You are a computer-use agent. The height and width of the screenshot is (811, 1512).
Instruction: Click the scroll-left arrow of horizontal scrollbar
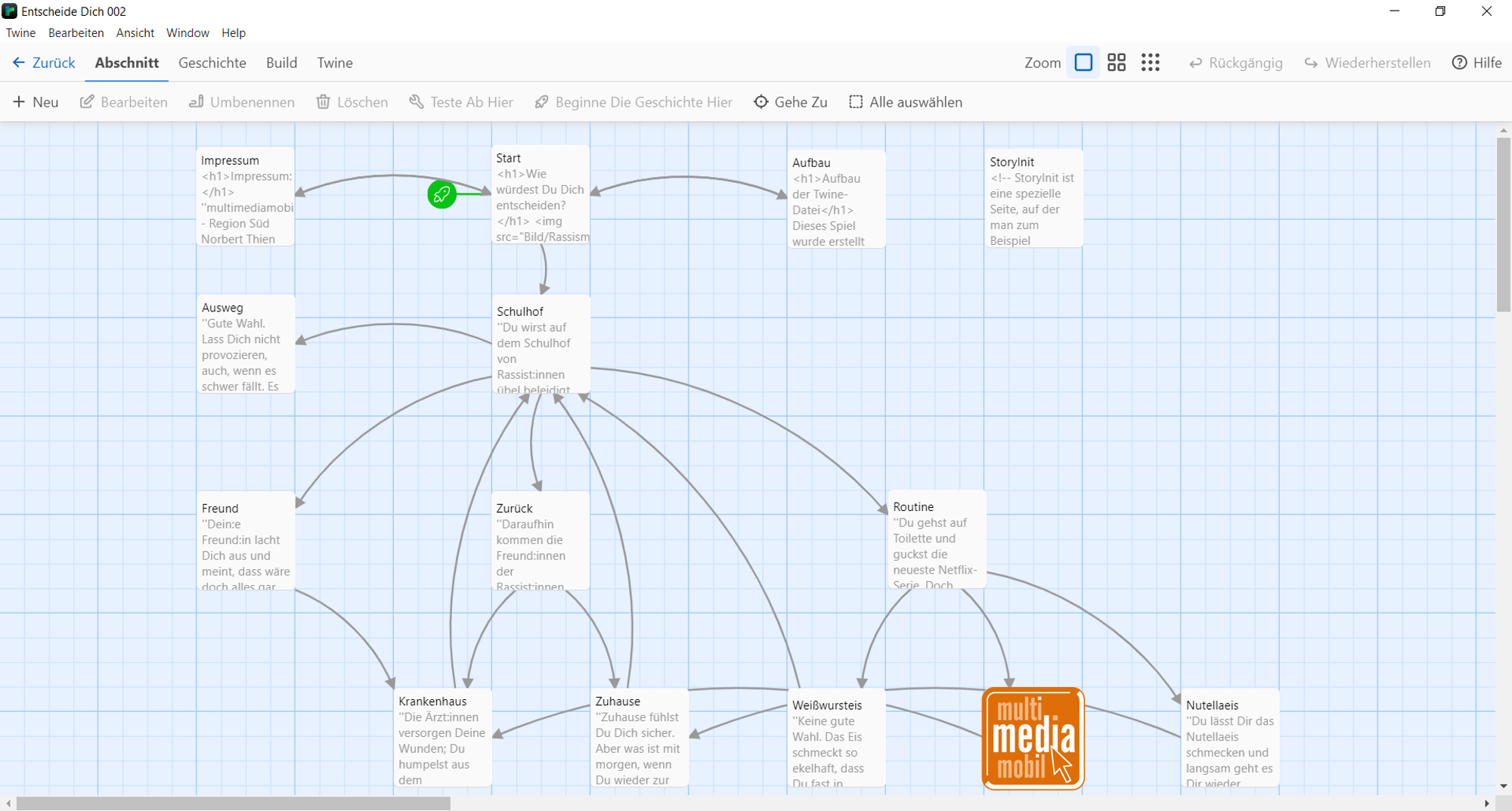point(8,803)
